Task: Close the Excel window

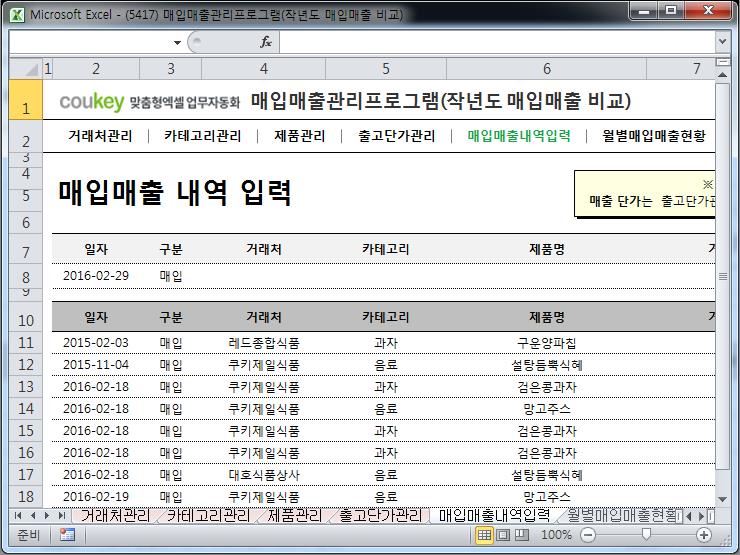Action: pos(708,11)
